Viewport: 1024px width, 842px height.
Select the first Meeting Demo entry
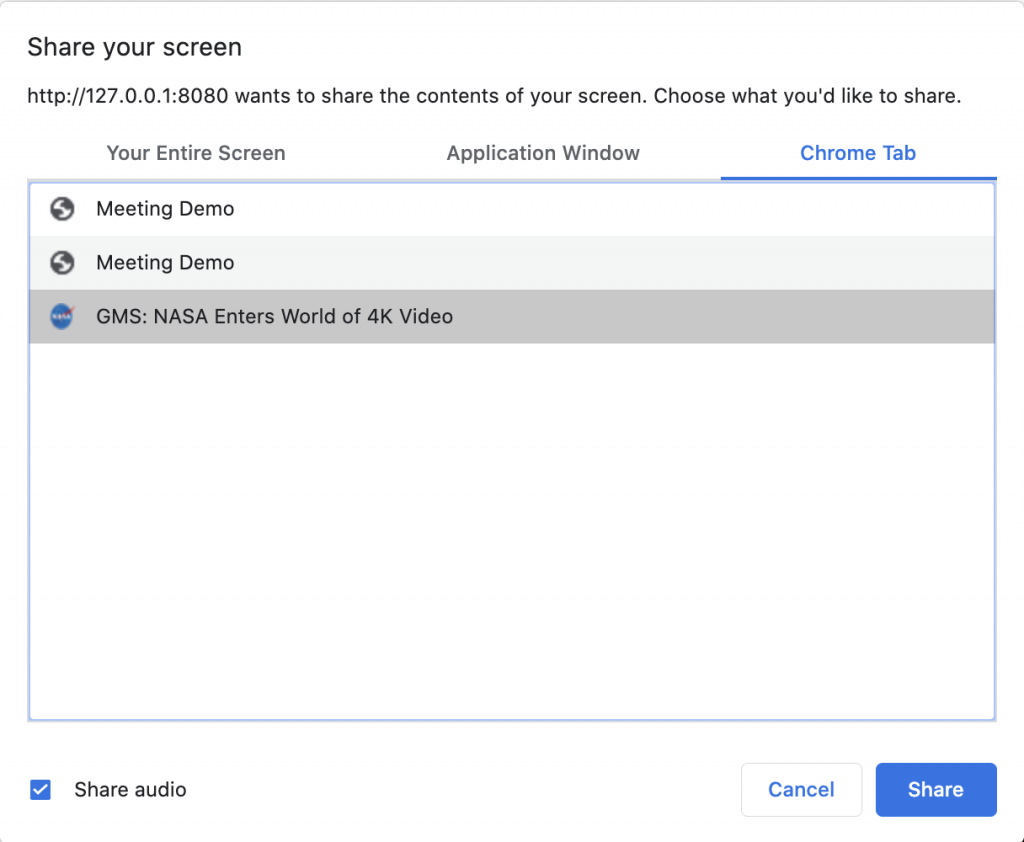[300, 209]
